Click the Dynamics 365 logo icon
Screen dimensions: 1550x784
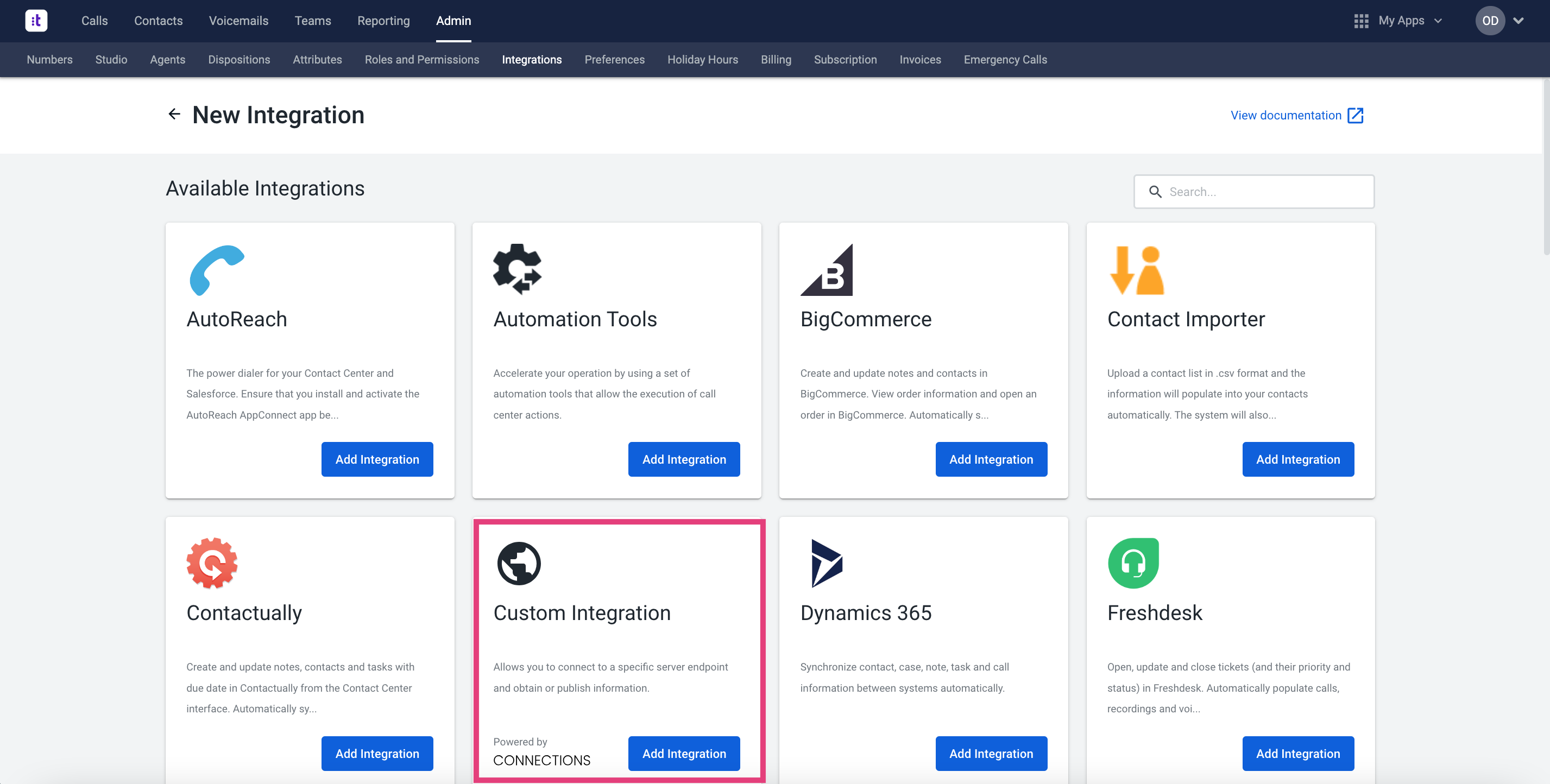(827, 563)
